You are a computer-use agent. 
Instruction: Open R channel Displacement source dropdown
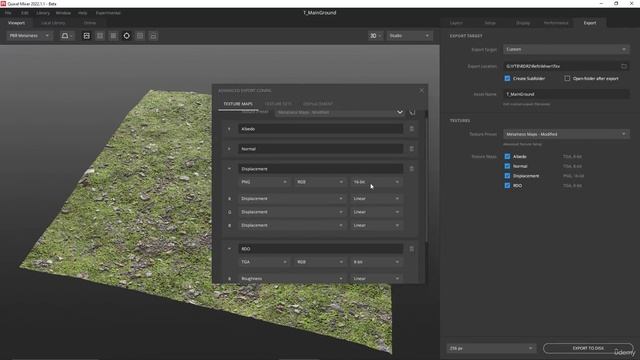point(292,199)
